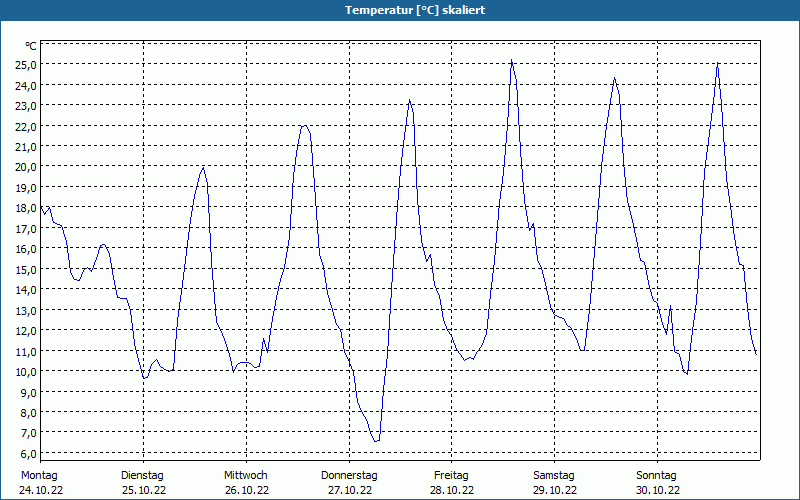This screenshot has height=500, width=800.
Task: Click the Montag 24.10.22 date label
Action: (x=41, y=483)
